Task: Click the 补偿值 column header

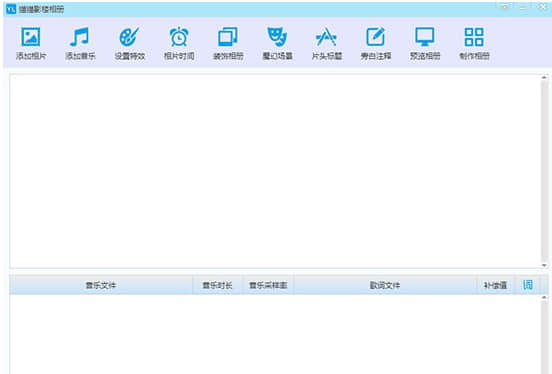Action: [x=495, y=285]
